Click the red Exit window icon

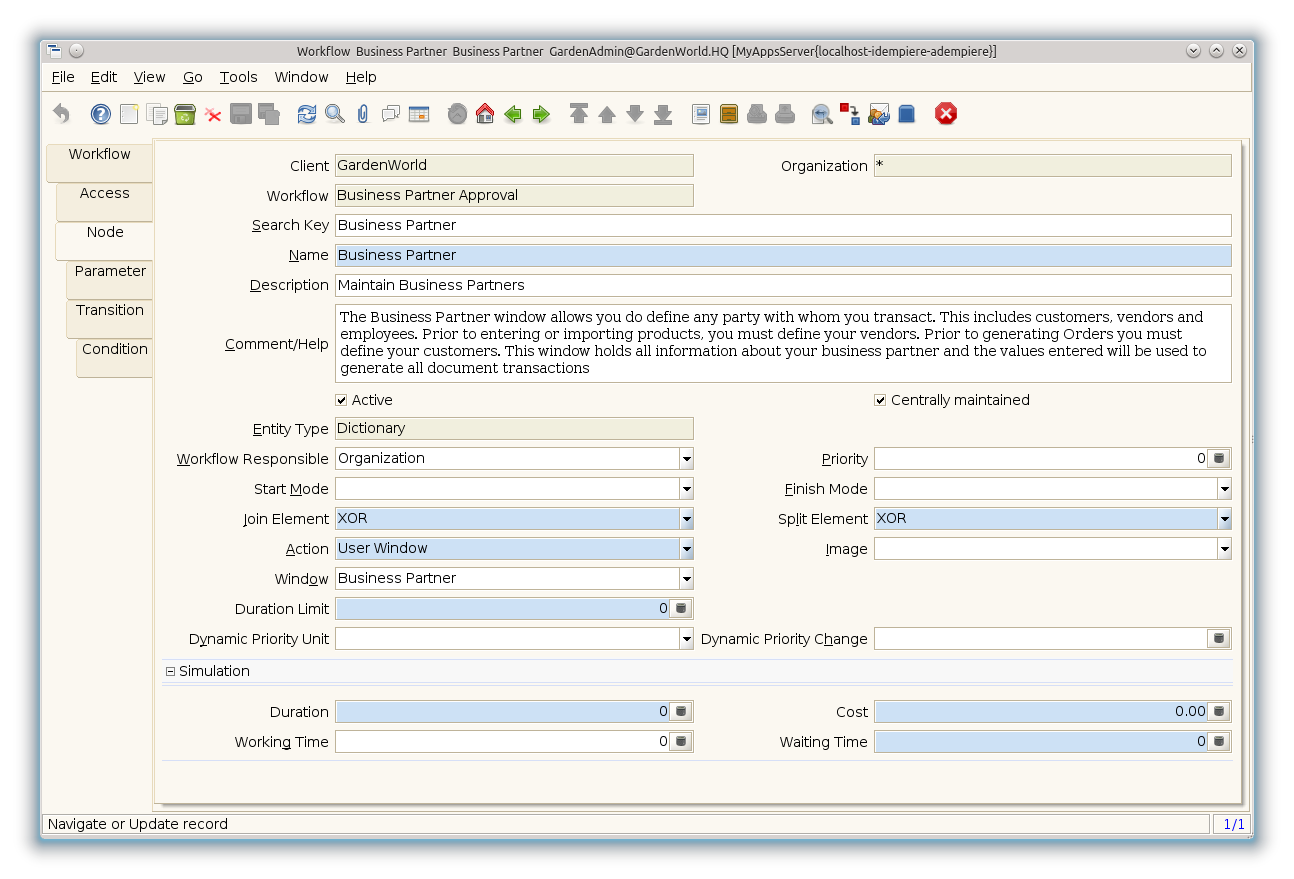[x=946, y=114]
